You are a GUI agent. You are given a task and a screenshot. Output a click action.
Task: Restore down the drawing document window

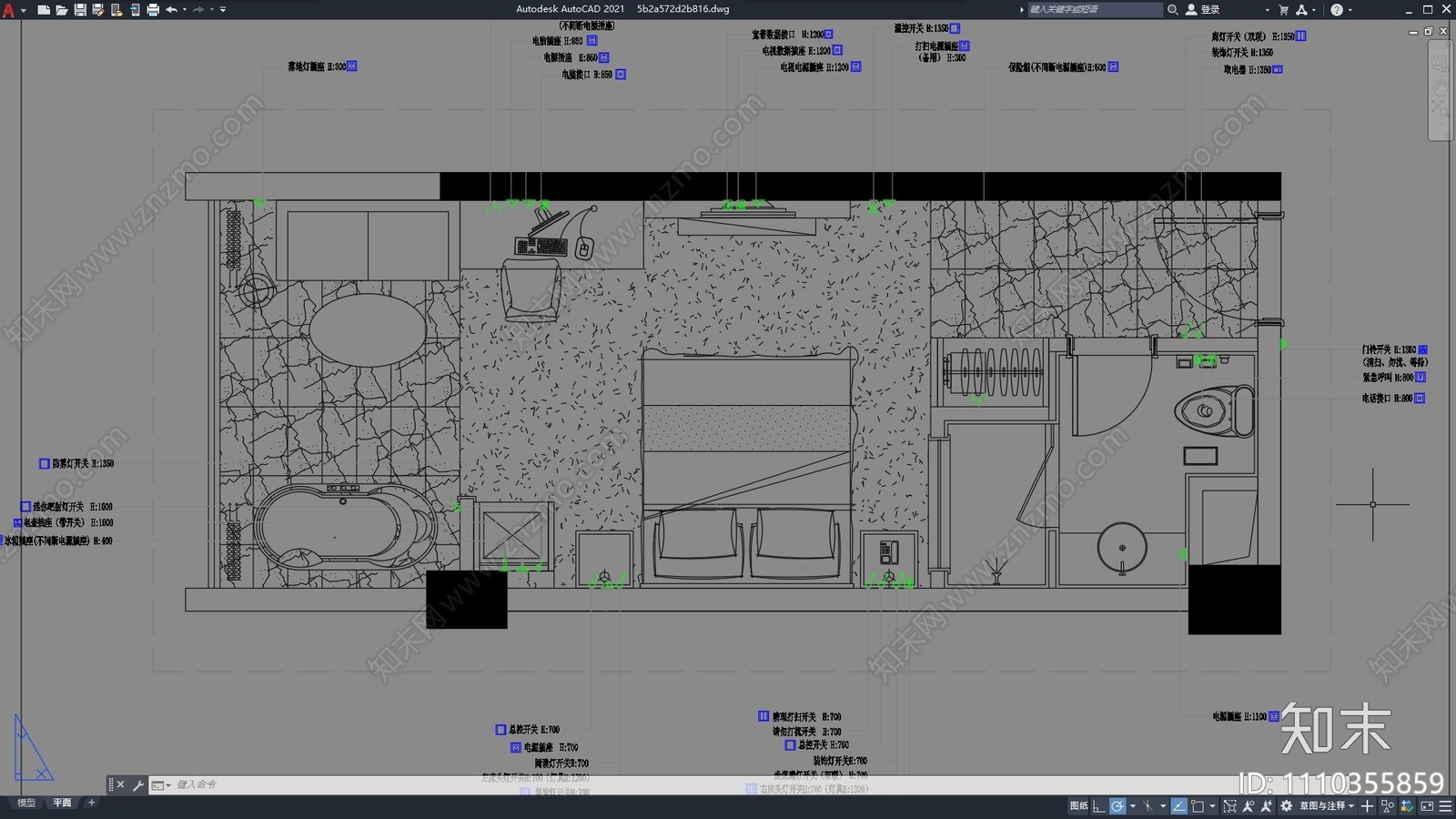1428,32
